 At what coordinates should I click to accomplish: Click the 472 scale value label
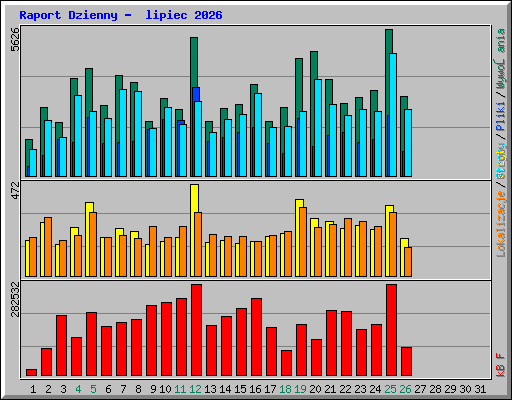coord(15,190)
